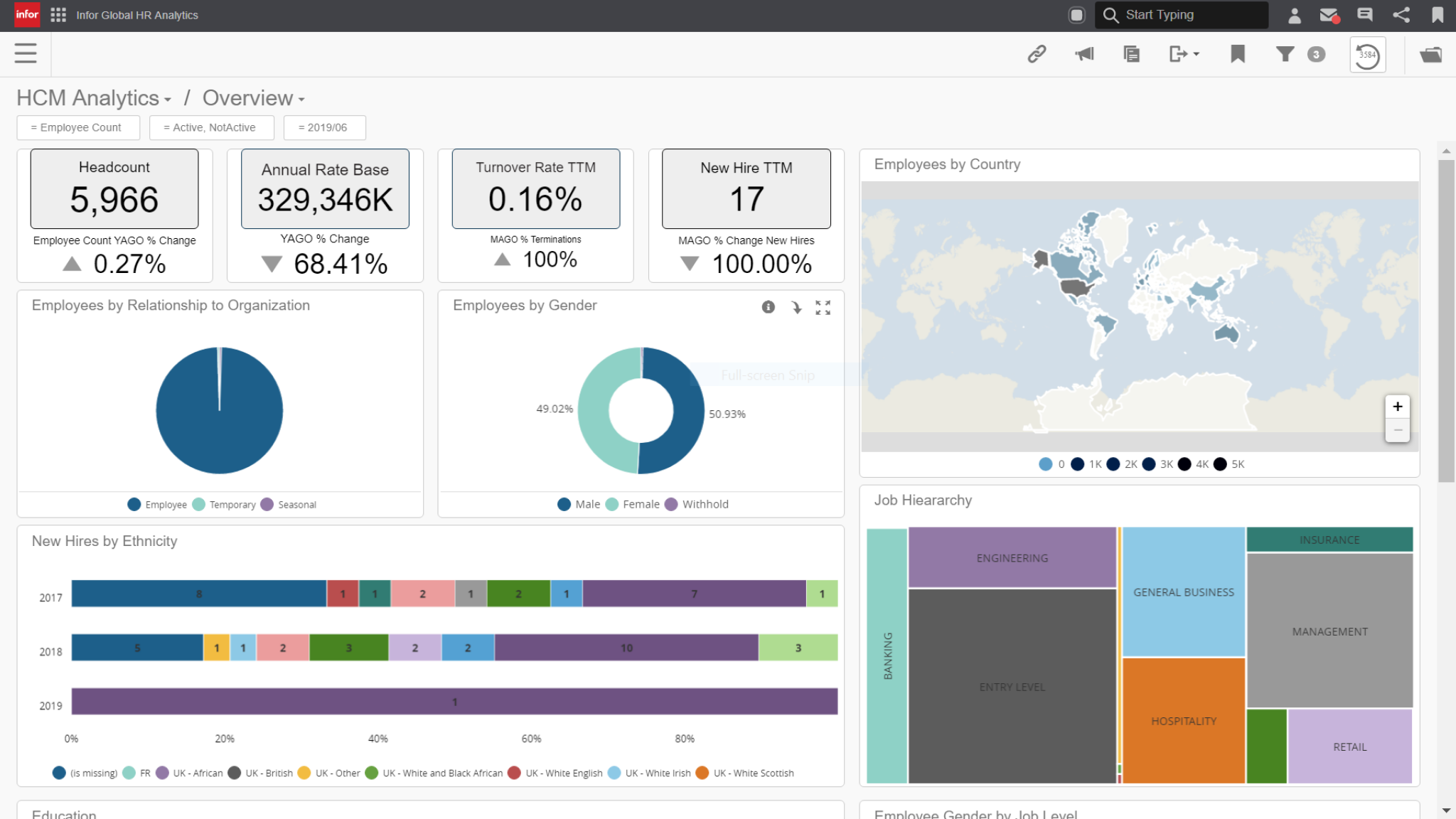Expand the Employees by Gender chart to fullscreen
Image resolution: width=1456 pixels, height=819 pixels.
click(823, 308)
